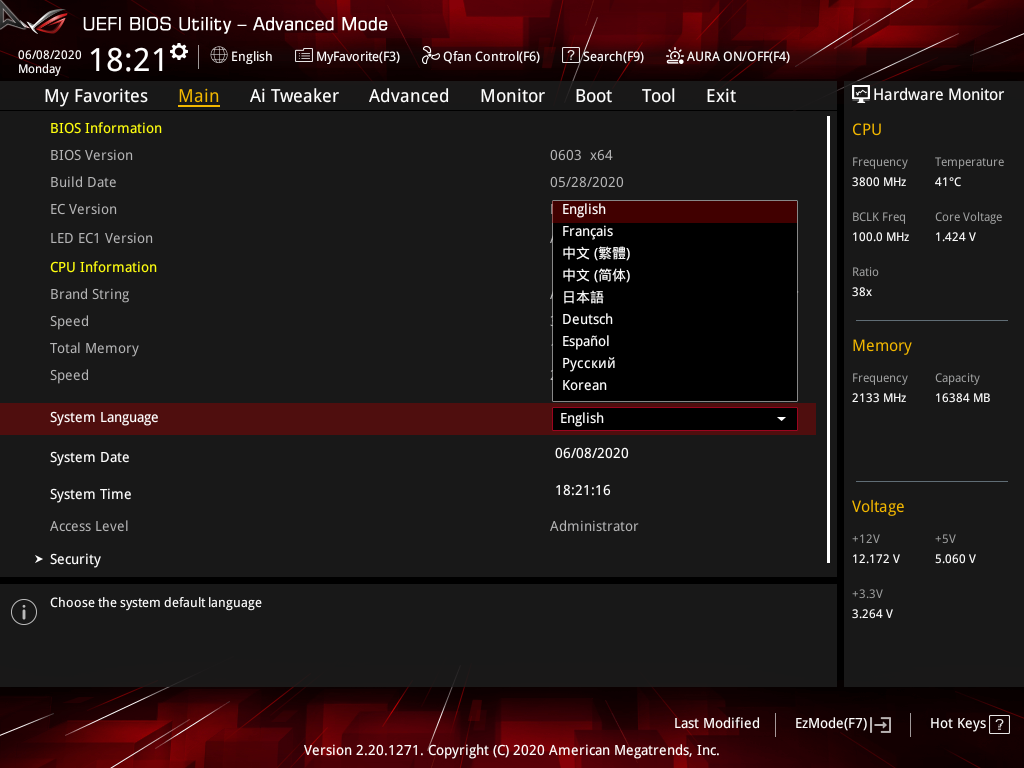Screen dimensions: 1024x768
Task: Click the CPU frequency 3800 MHz value
Action: tap(878, 182)
